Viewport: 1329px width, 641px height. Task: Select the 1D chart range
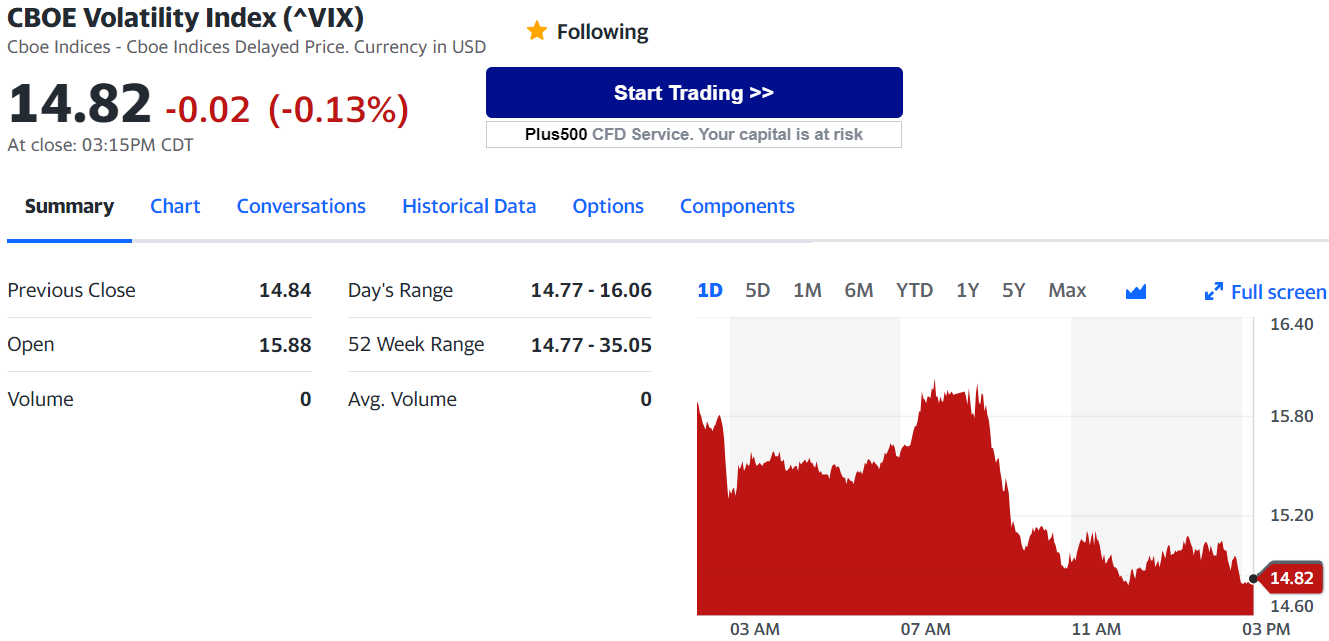710,291
